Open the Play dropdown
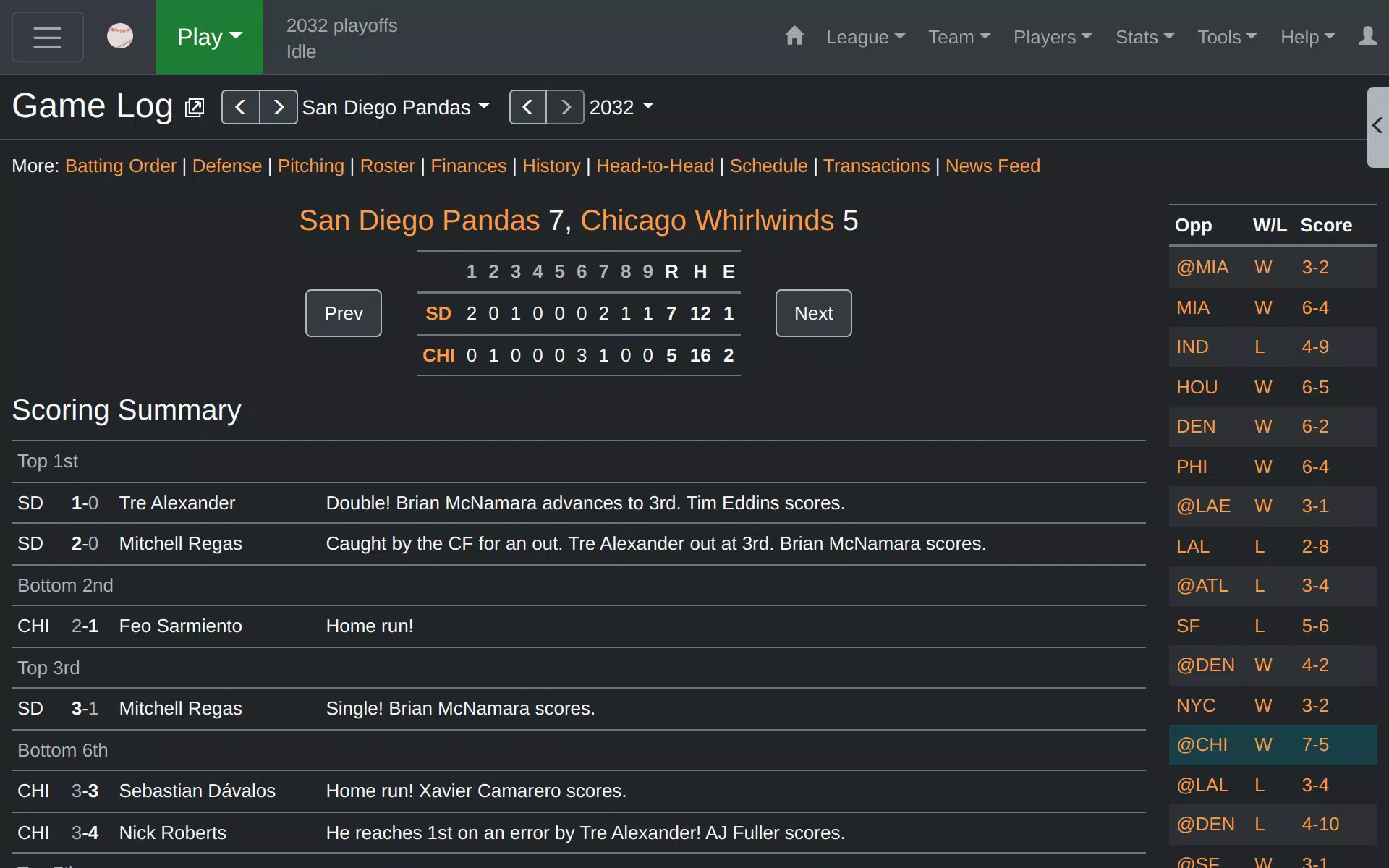This screenshot has height=868, width=1389. pos(210,37)
